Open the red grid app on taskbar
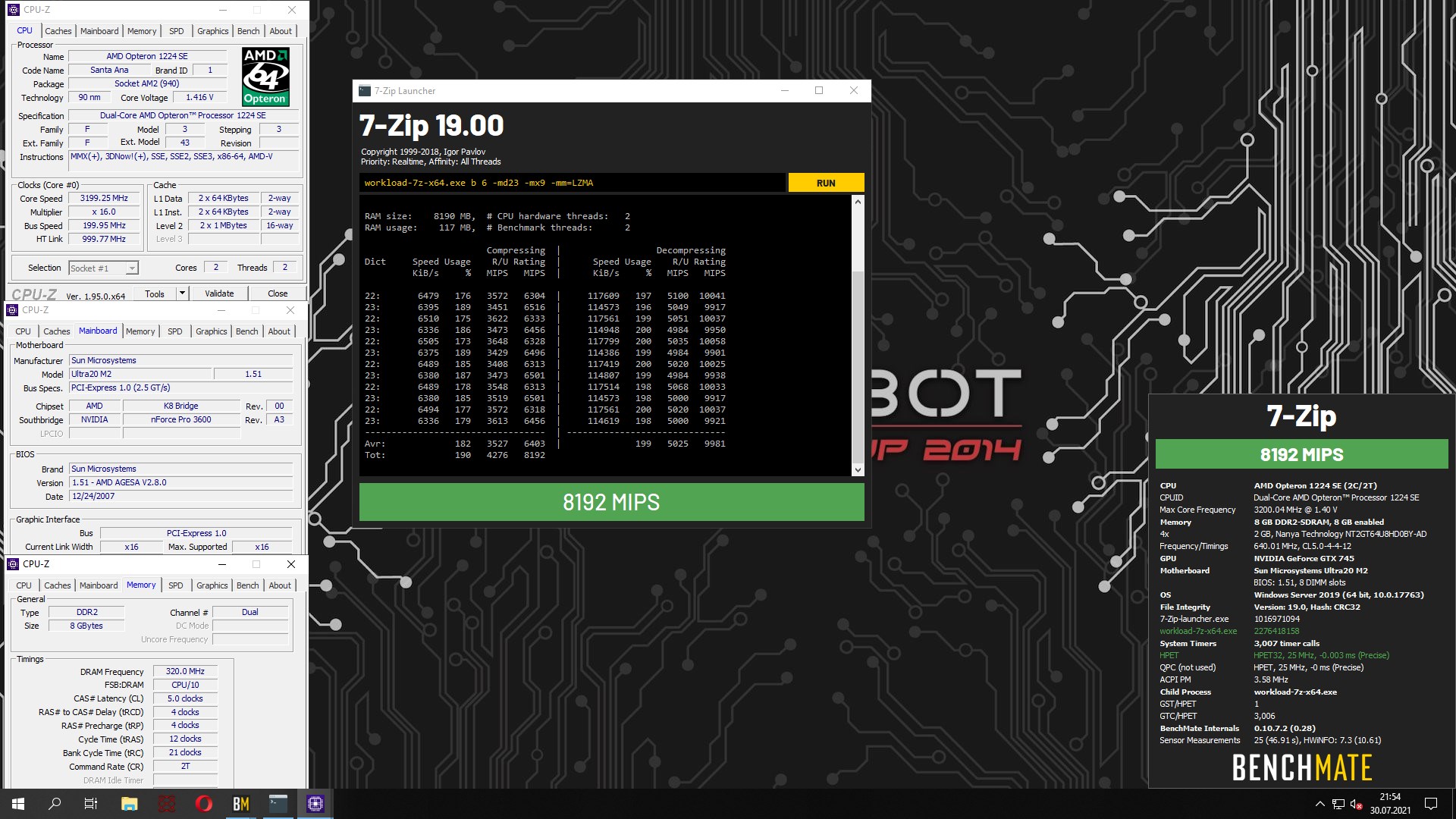The height and width of the screenshot is (819, 1456). point(167,804)
